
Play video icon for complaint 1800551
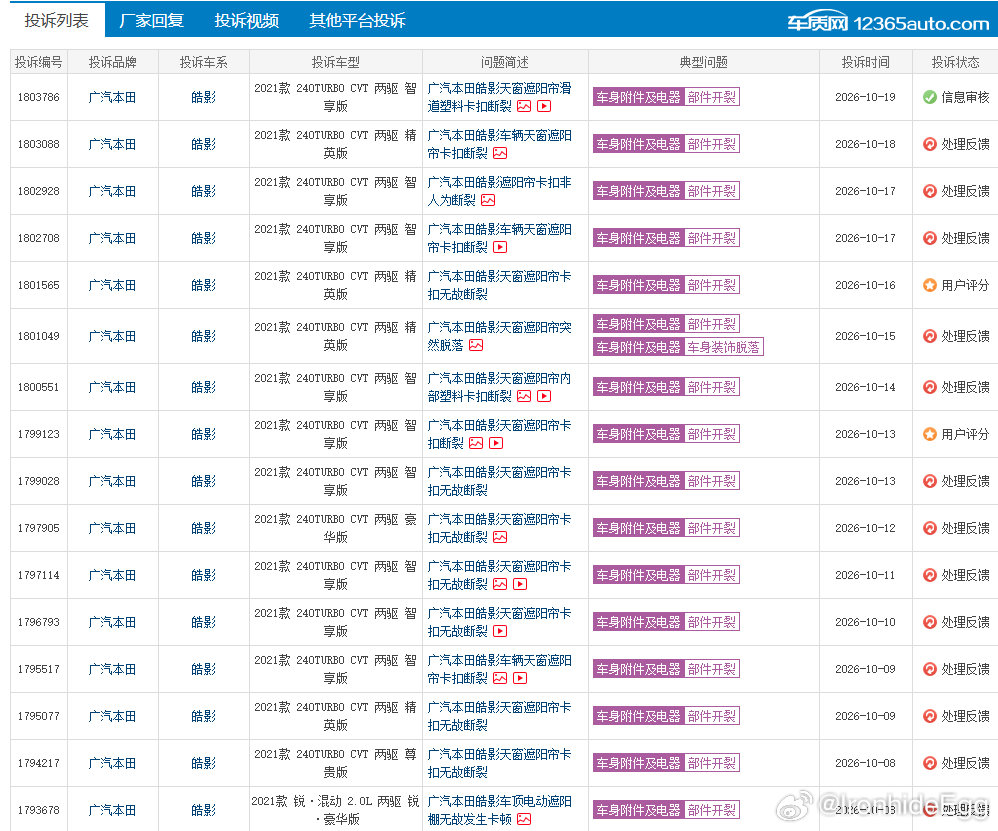(x=544, y=396)
